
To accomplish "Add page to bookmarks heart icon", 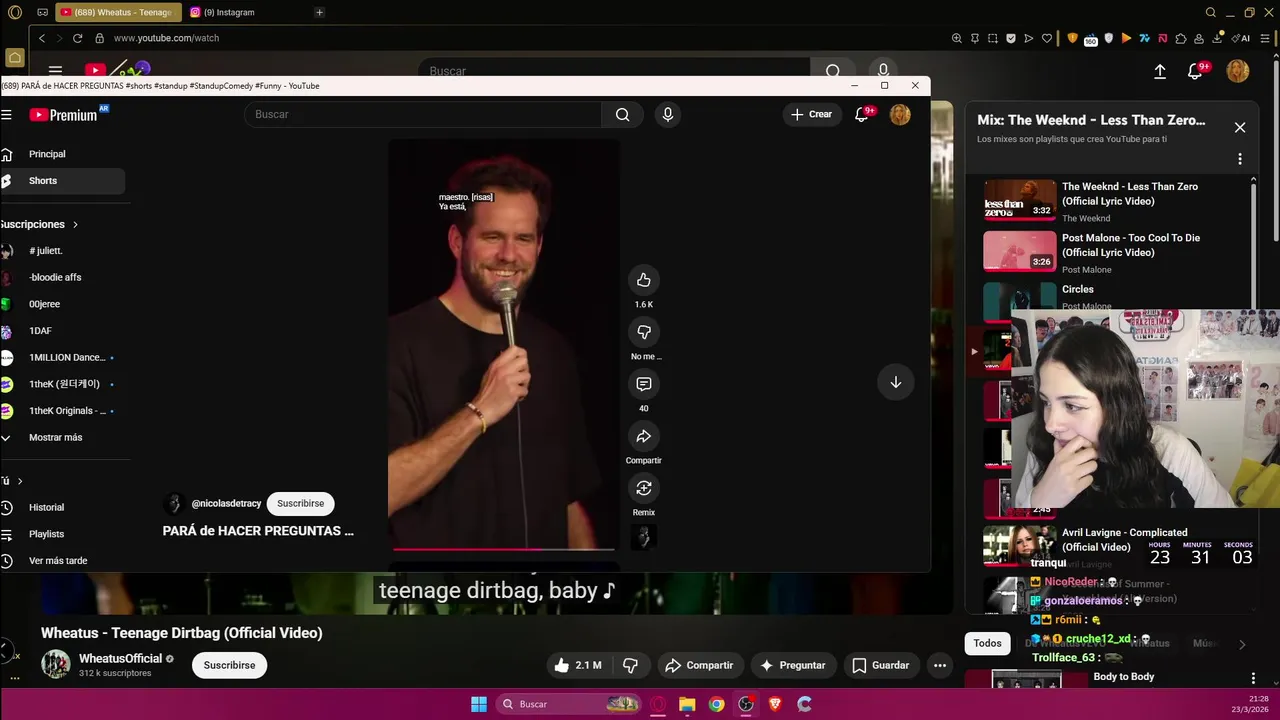I will tap(1047, 38).
